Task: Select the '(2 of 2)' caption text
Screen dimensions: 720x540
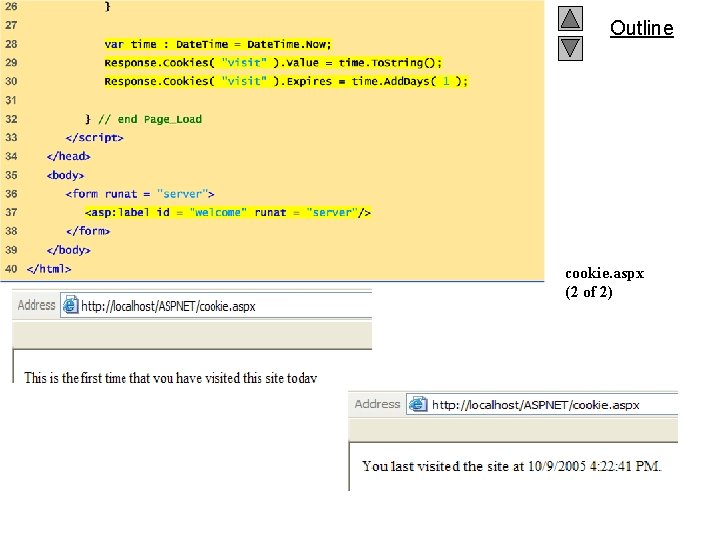Action: 589,292
